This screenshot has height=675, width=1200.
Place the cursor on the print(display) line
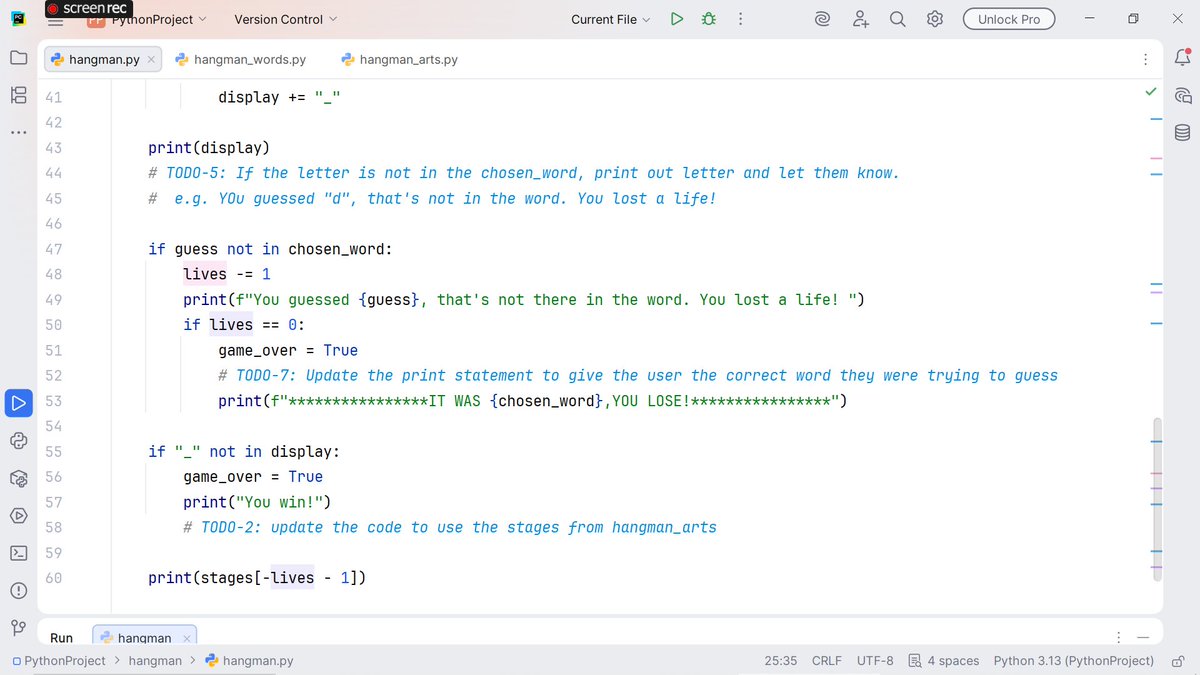point(209,148)
